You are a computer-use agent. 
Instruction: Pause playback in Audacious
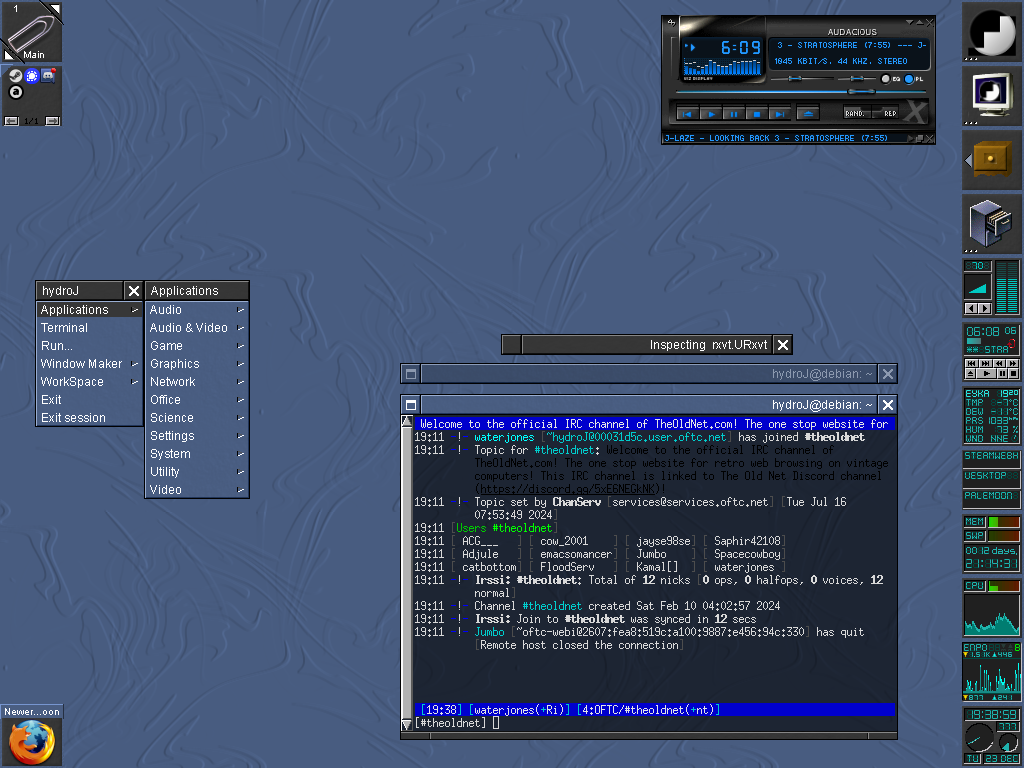tap(733, 114)
